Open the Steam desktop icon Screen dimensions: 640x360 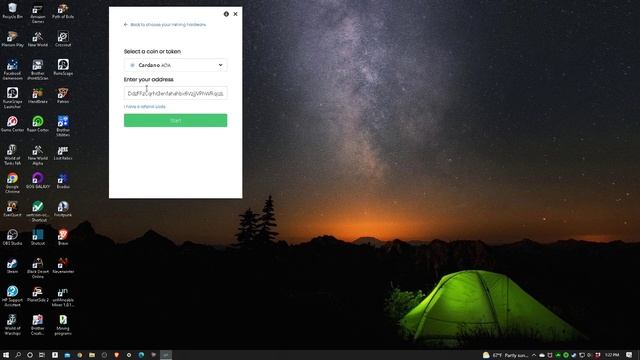pyautogui.click(x=12, y=265)
